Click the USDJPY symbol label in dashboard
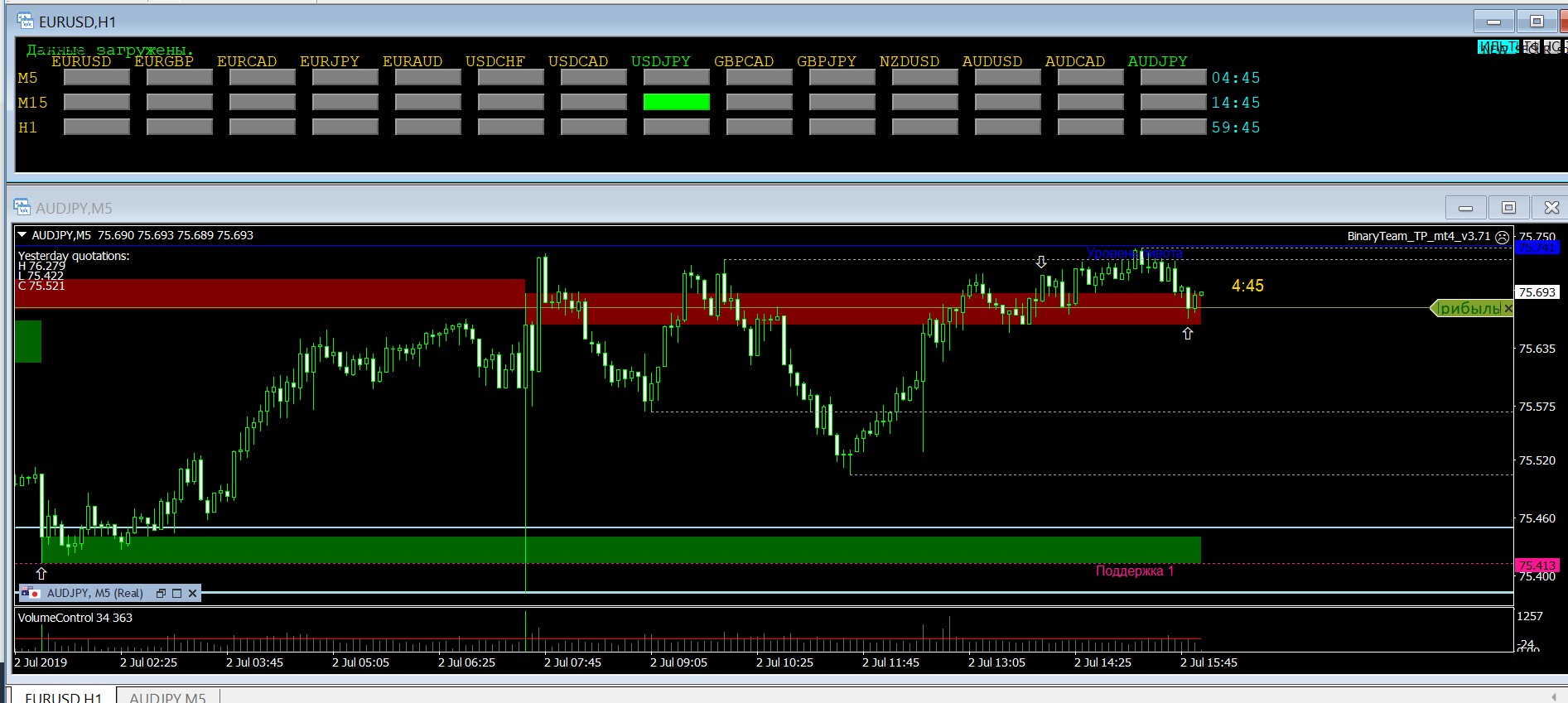 660,61
